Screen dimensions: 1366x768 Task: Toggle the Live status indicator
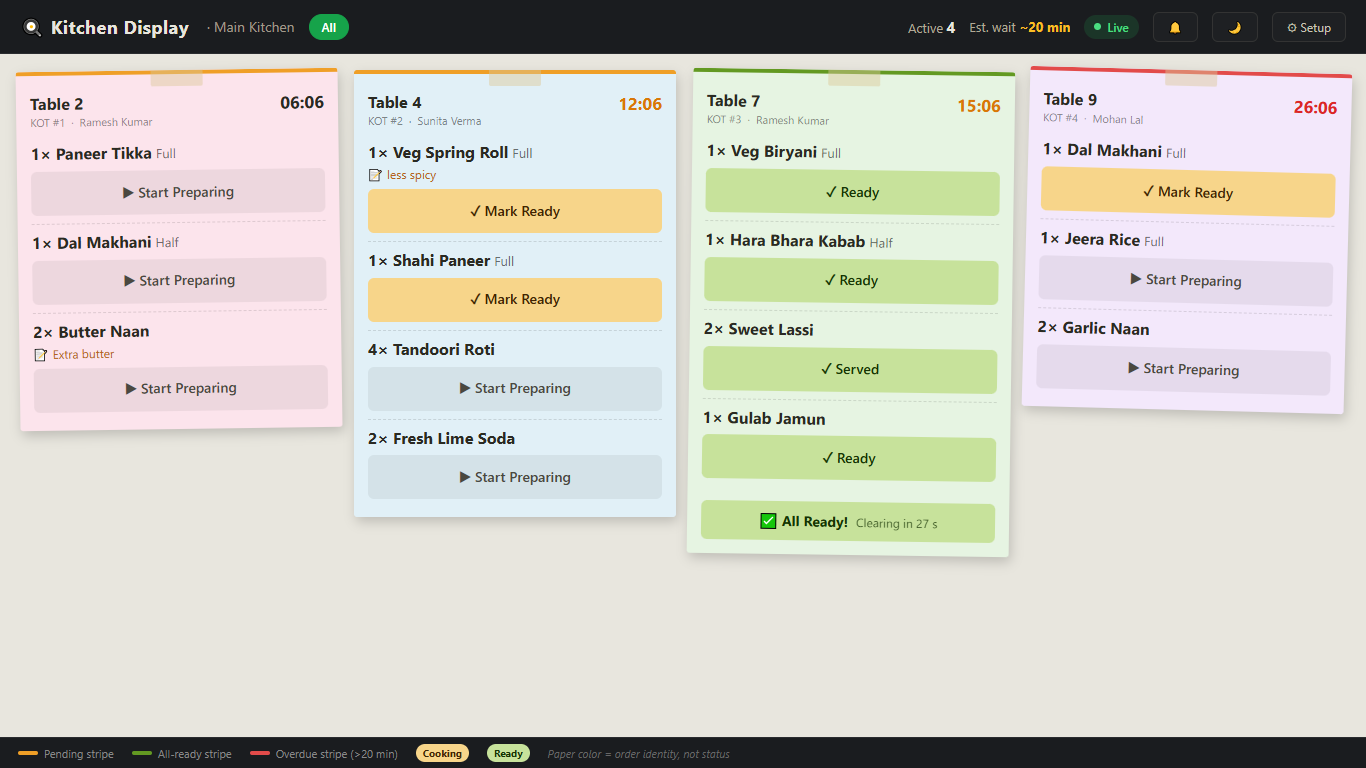(1111, 27)
